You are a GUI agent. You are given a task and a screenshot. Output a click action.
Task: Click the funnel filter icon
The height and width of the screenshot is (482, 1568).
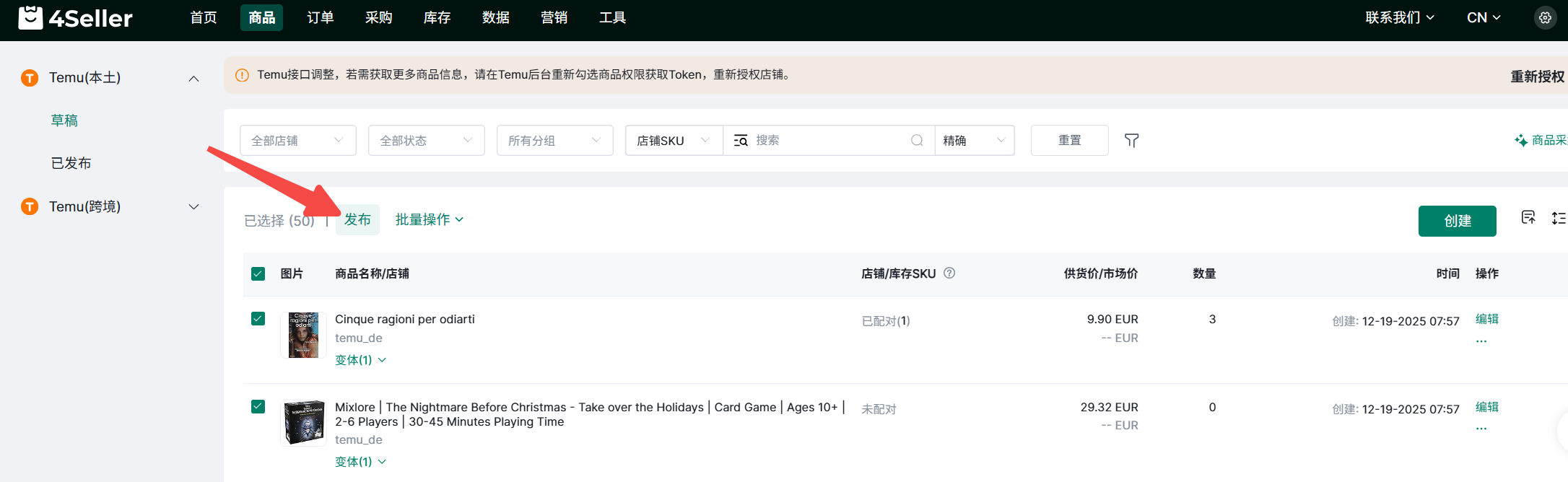pyautogui.click(x=1131, y=141)
